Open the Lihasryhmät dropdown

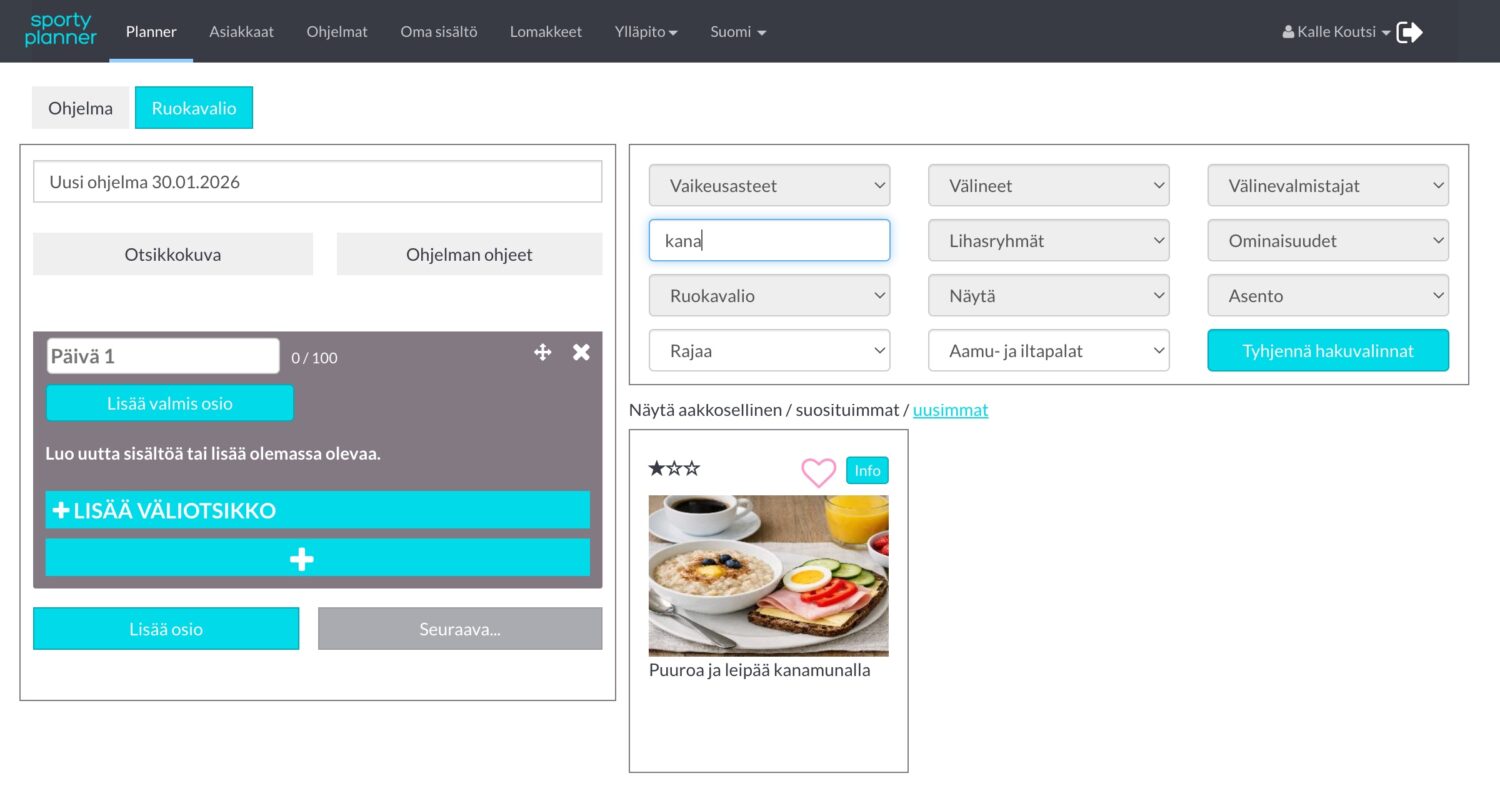[x=1048, y=241]
